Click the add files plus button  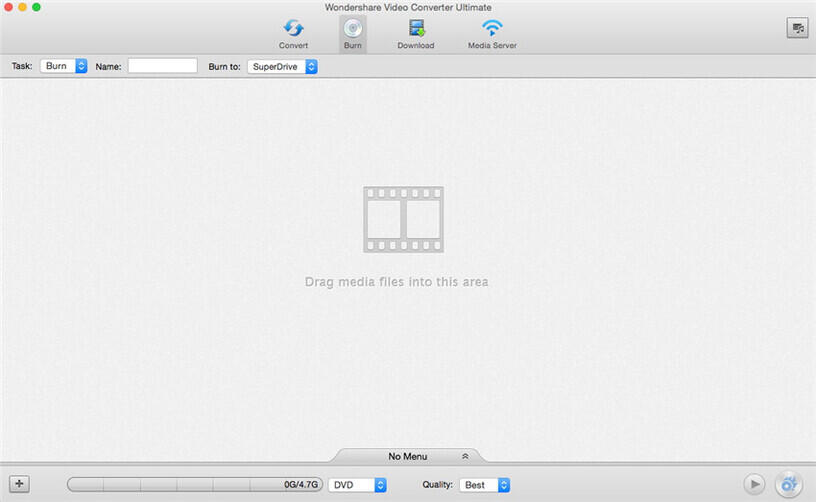pos(19,484)
